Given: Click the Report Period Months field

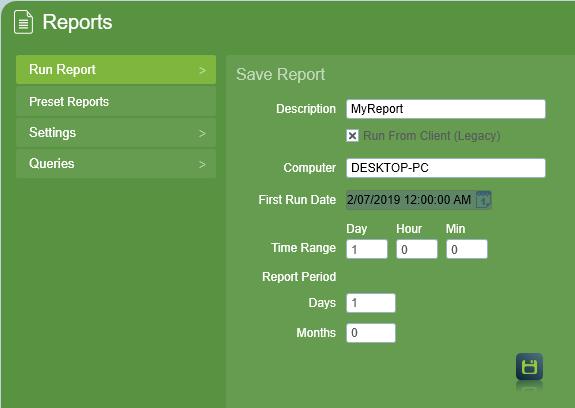Looking at the screenshot, I should [x=371, y=333].
